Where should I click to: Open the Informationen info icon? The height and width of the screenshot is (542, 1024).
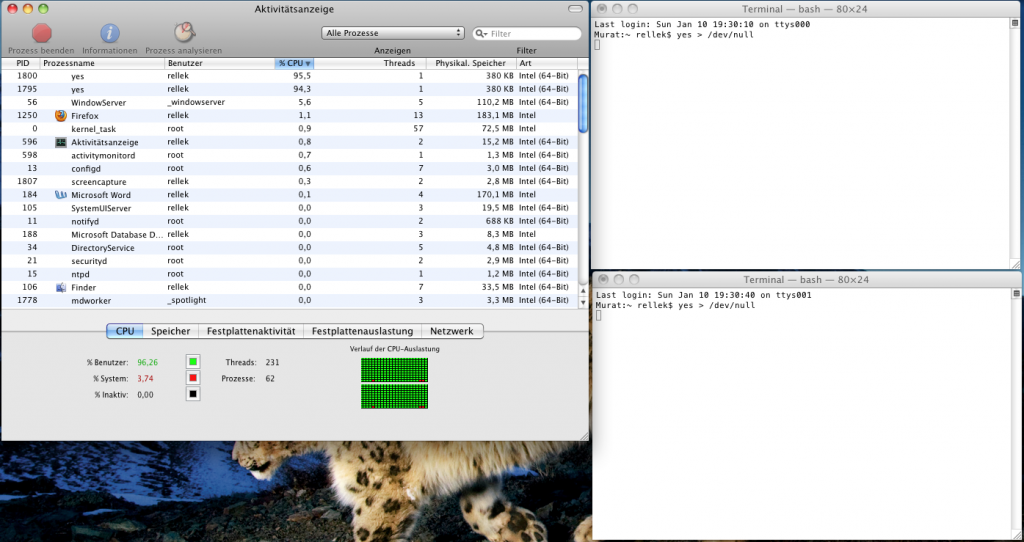[x=110, y=33]
